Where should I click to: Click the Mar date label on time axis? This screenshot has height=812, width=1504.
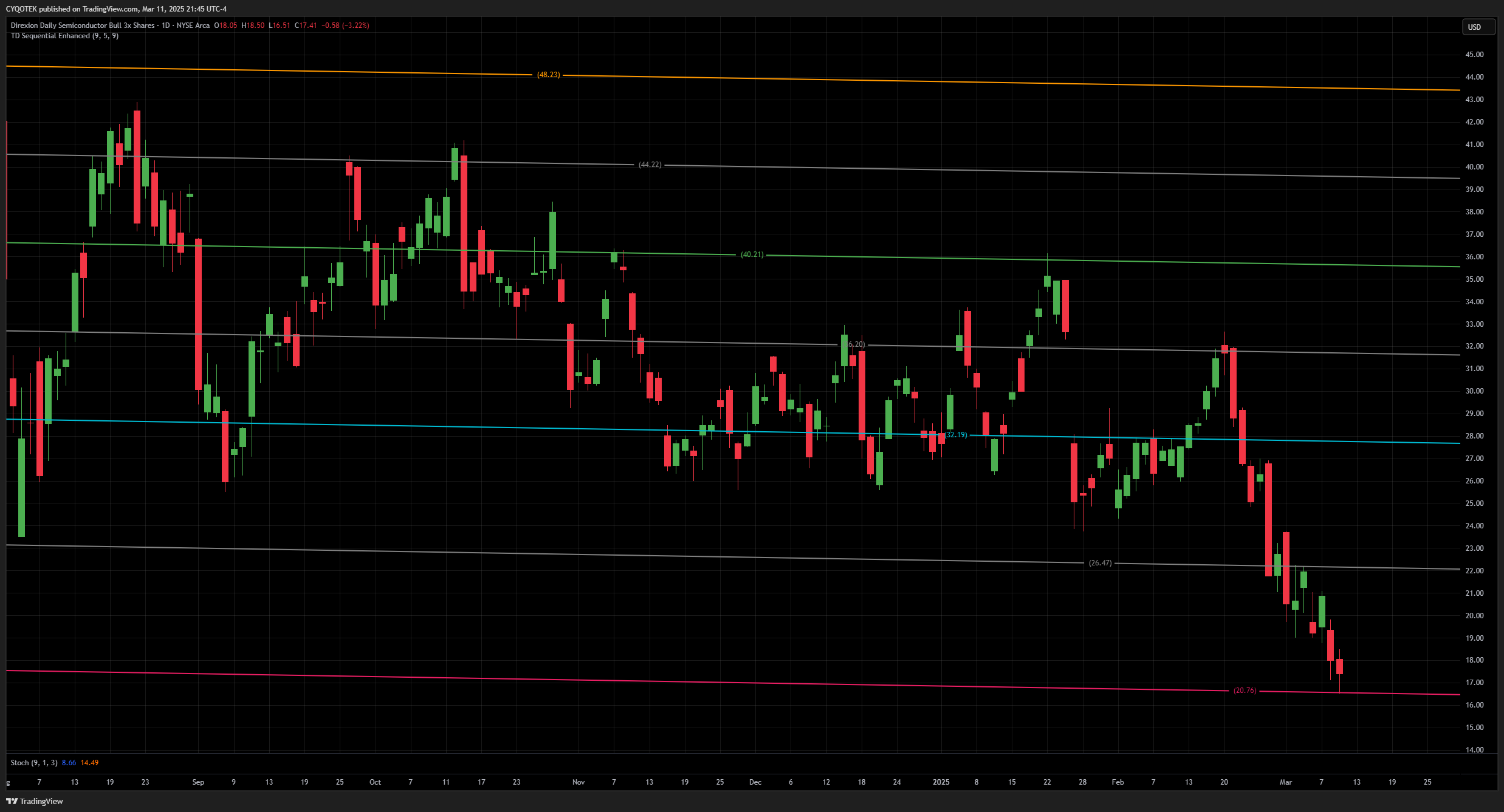(1286, 782)
